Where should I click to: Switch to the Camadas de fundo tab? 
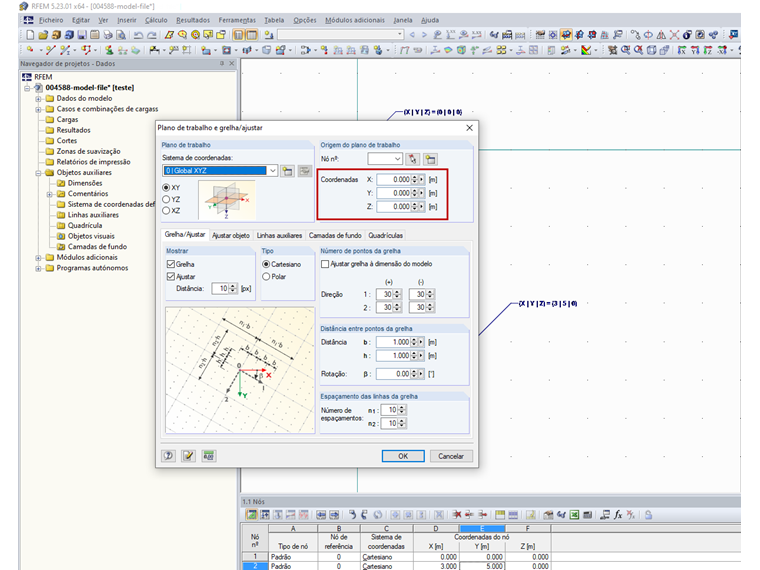coord(335,236)
